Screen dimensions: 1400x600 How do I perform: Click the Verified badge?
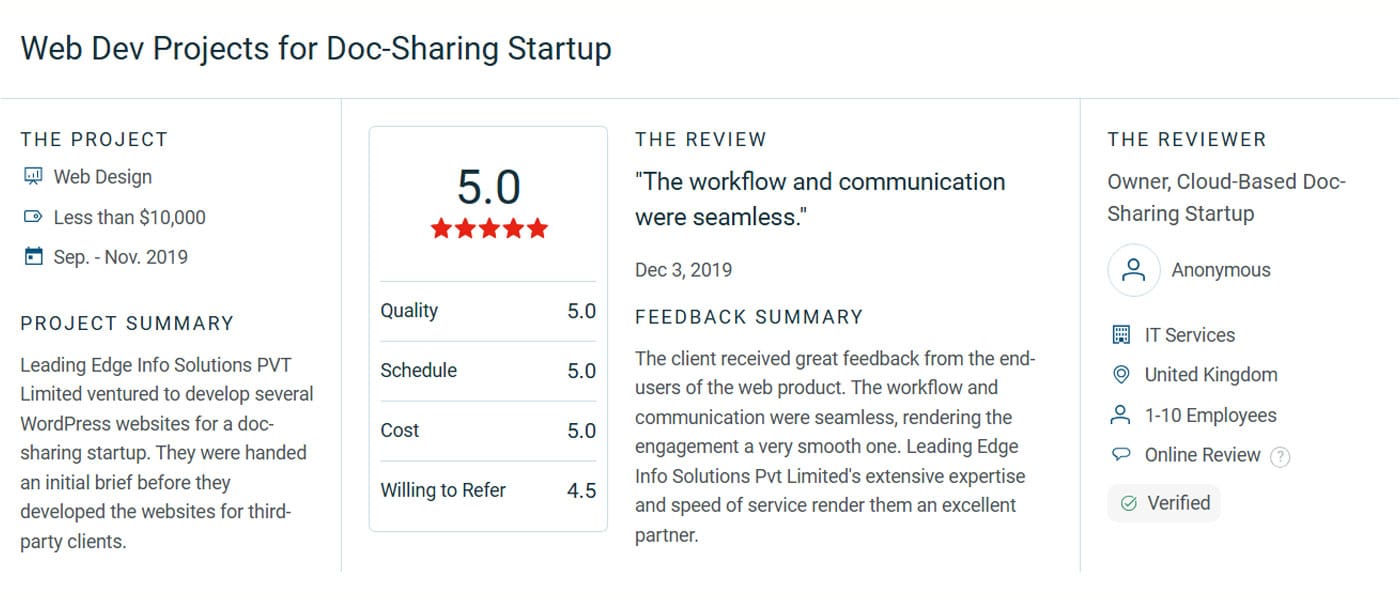1163,503
